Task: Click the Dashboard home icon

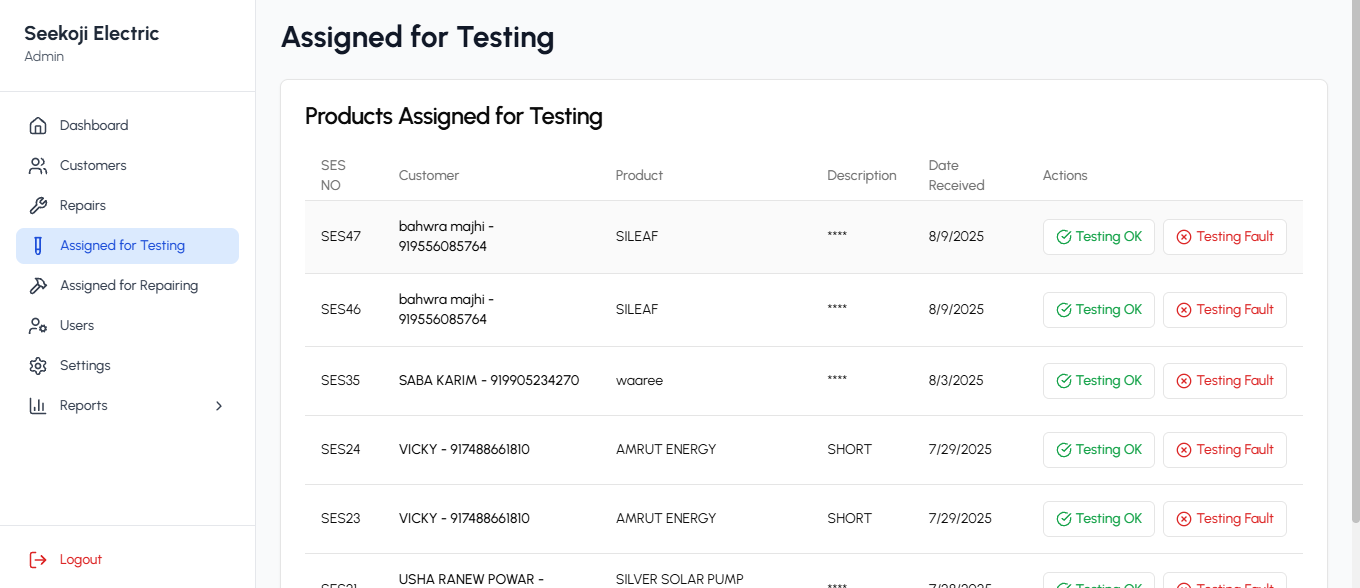Action: click(38, 126)
